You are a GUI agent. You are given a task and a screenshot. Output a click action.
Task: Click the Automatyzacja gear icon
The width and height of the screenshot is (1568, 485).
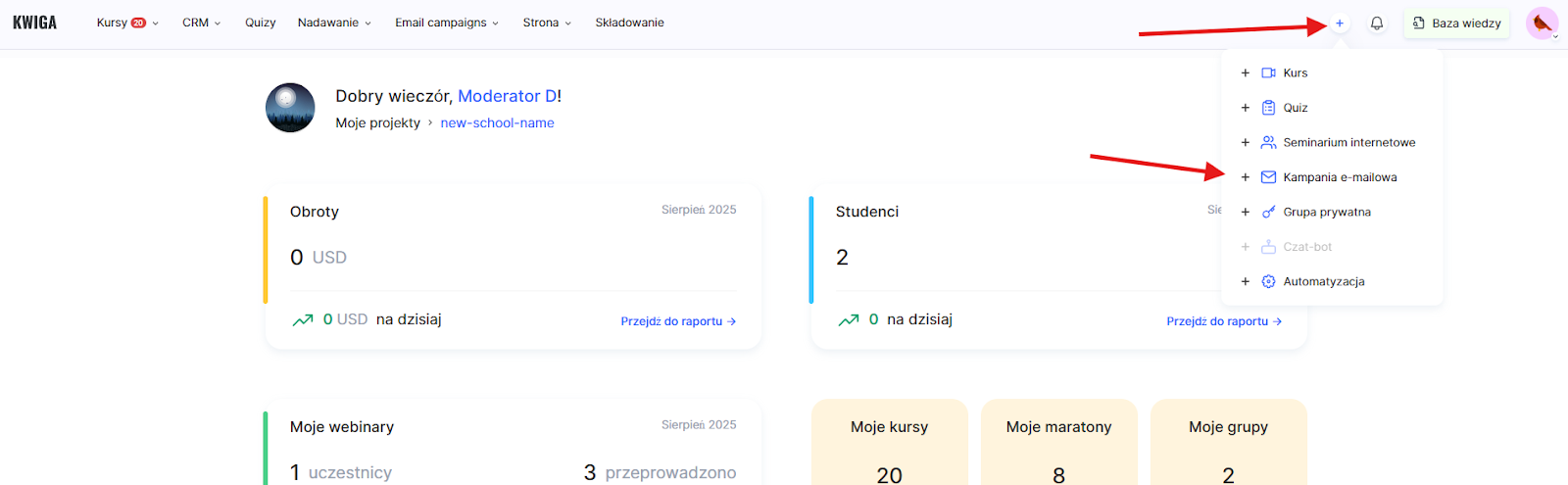1268,282
